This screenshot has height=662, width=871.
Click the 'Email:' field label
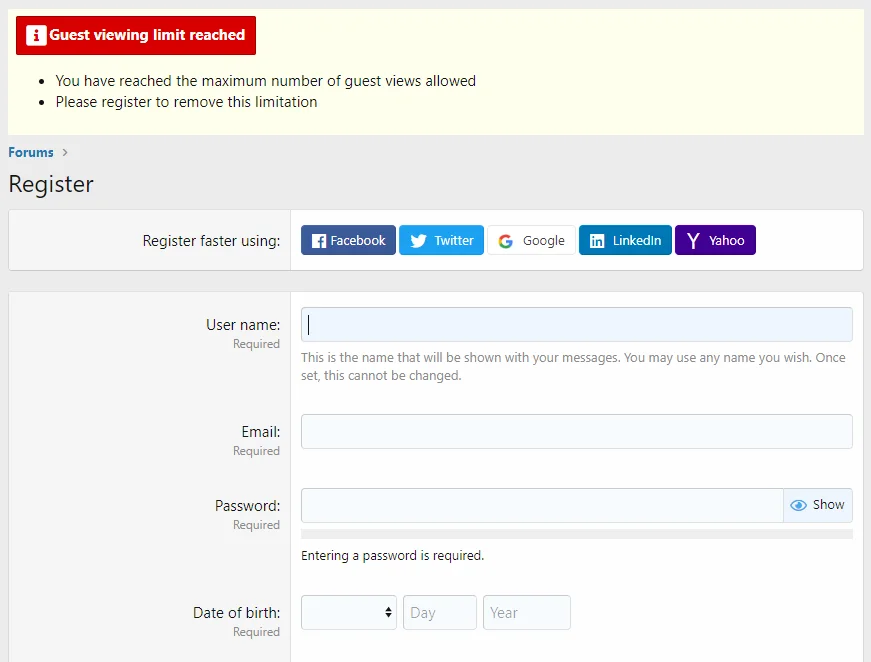pyautogui.click(x=259, y=432)
